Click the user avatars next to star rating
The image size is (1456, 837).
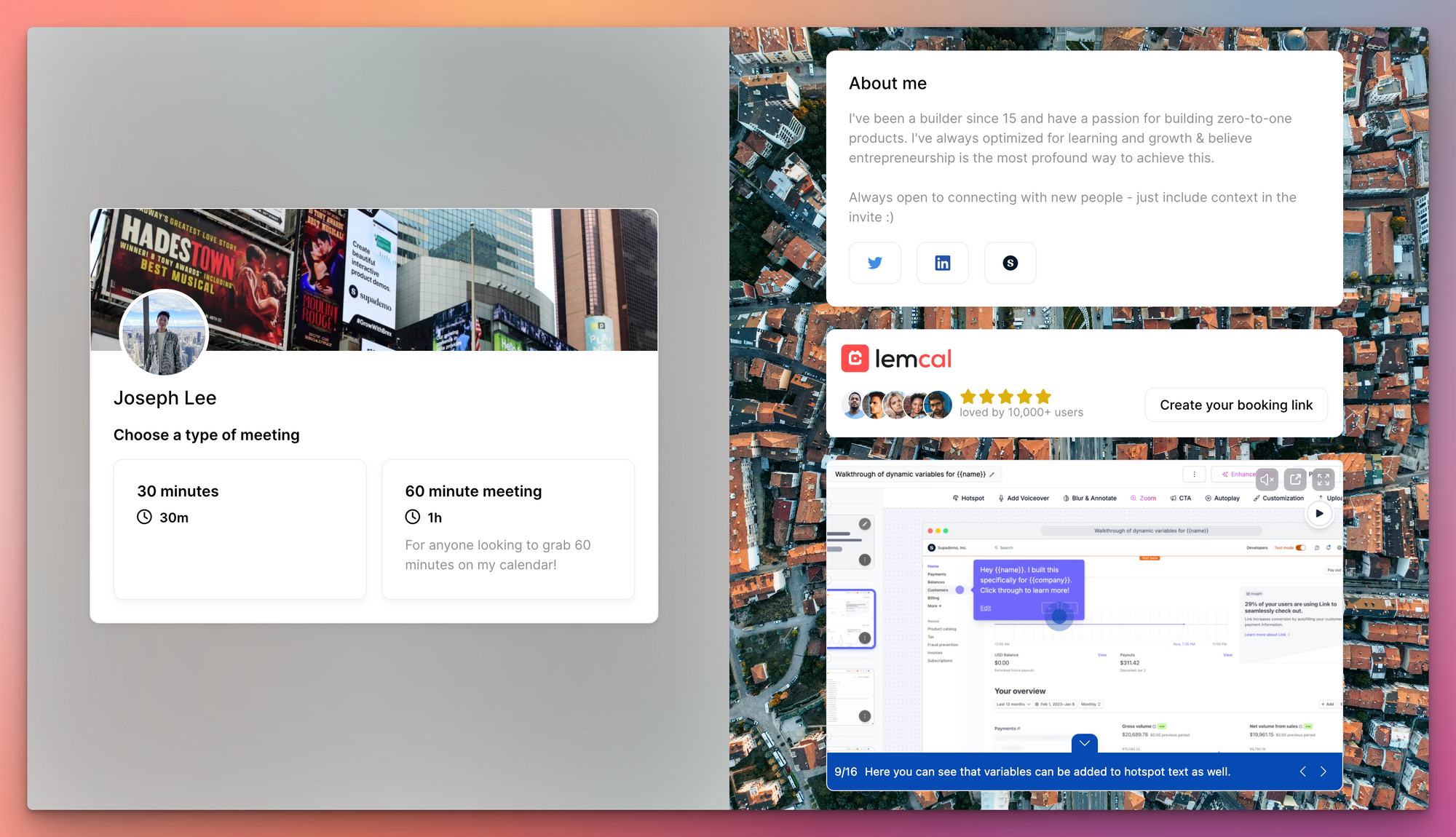pos(897,405)
